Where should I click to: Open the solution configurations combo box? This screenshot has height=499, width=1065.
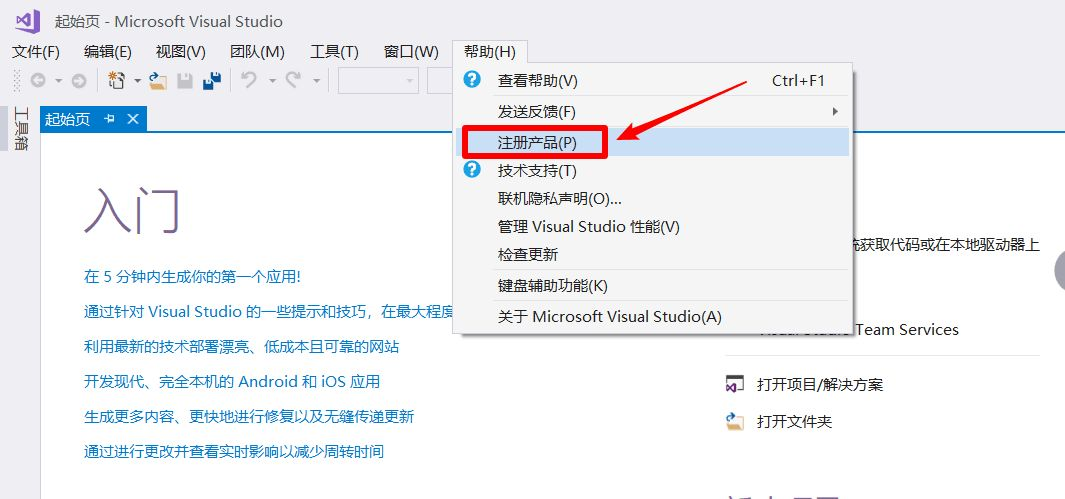[x=378, y=81]
